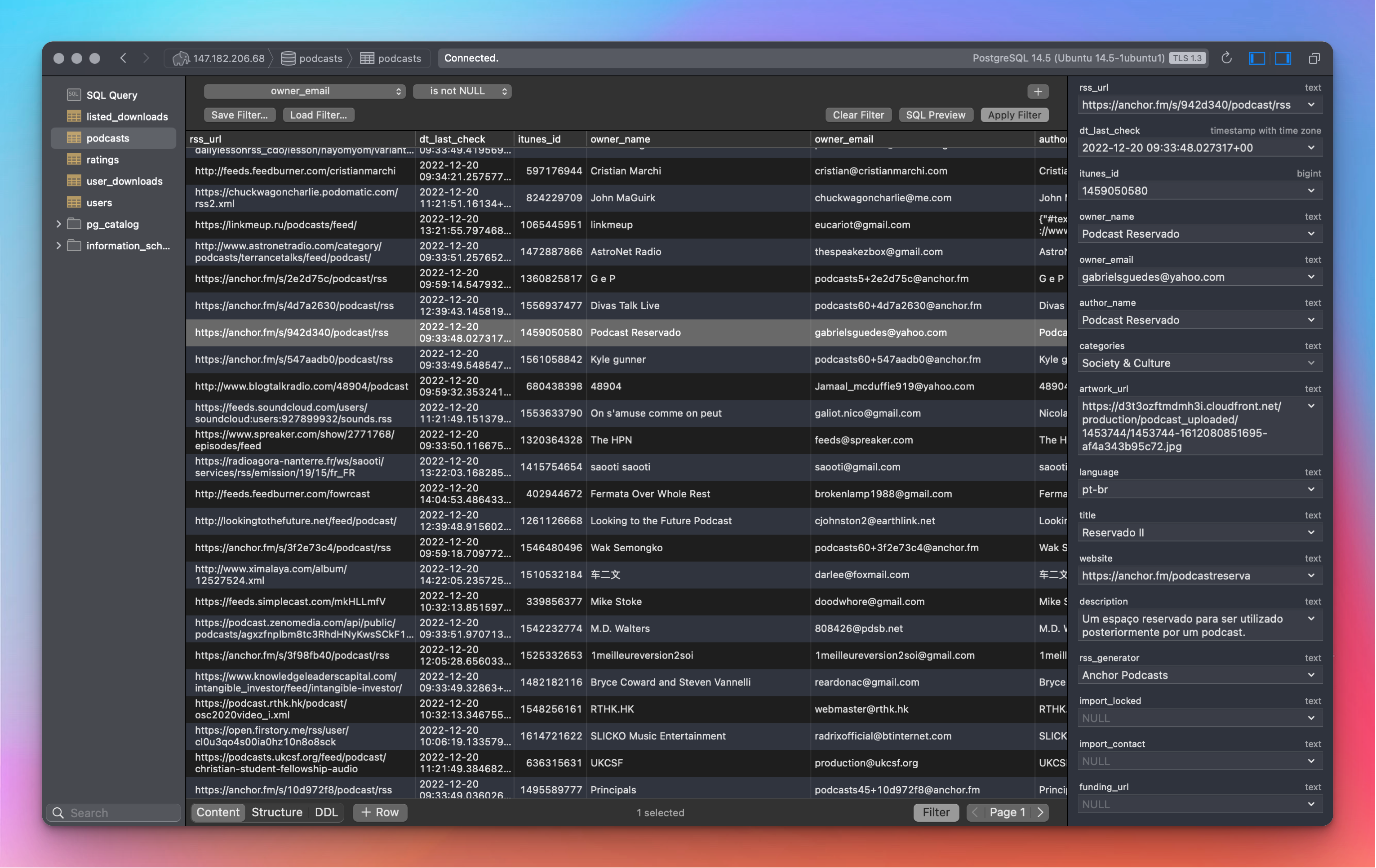Switch to the DDL tab
The height and width of the screenshot is (868, 1376).
pyautogui.click(x=326, y=812)
